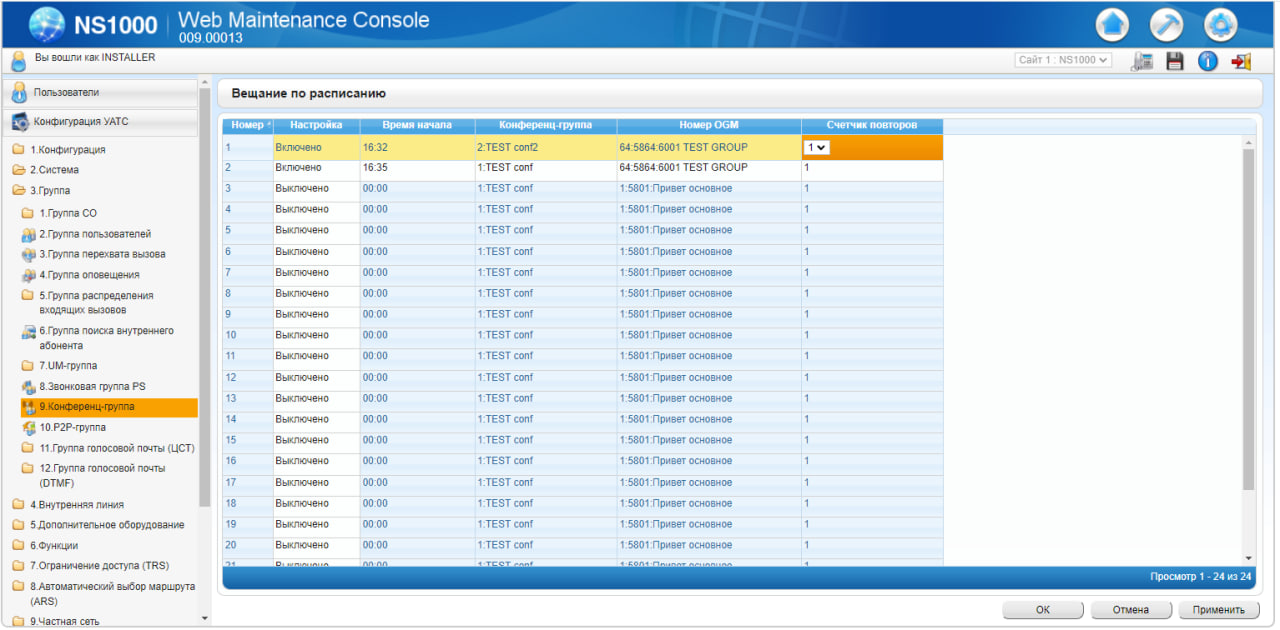Click the folder icon of 1.Группа СО
1280x630 pixels.
[x=28, y=214]
